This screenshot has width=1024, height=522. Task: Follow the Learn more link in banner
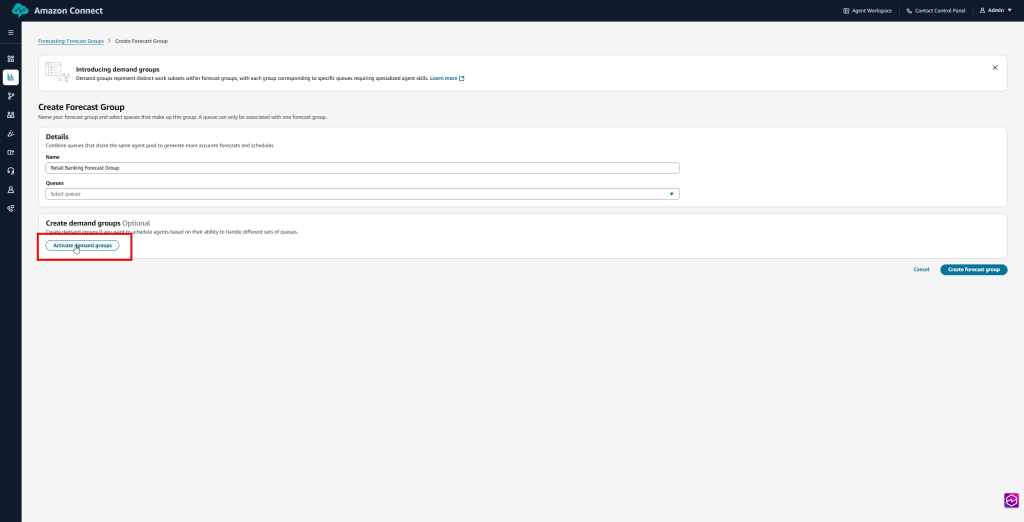[x=446, y=78]
